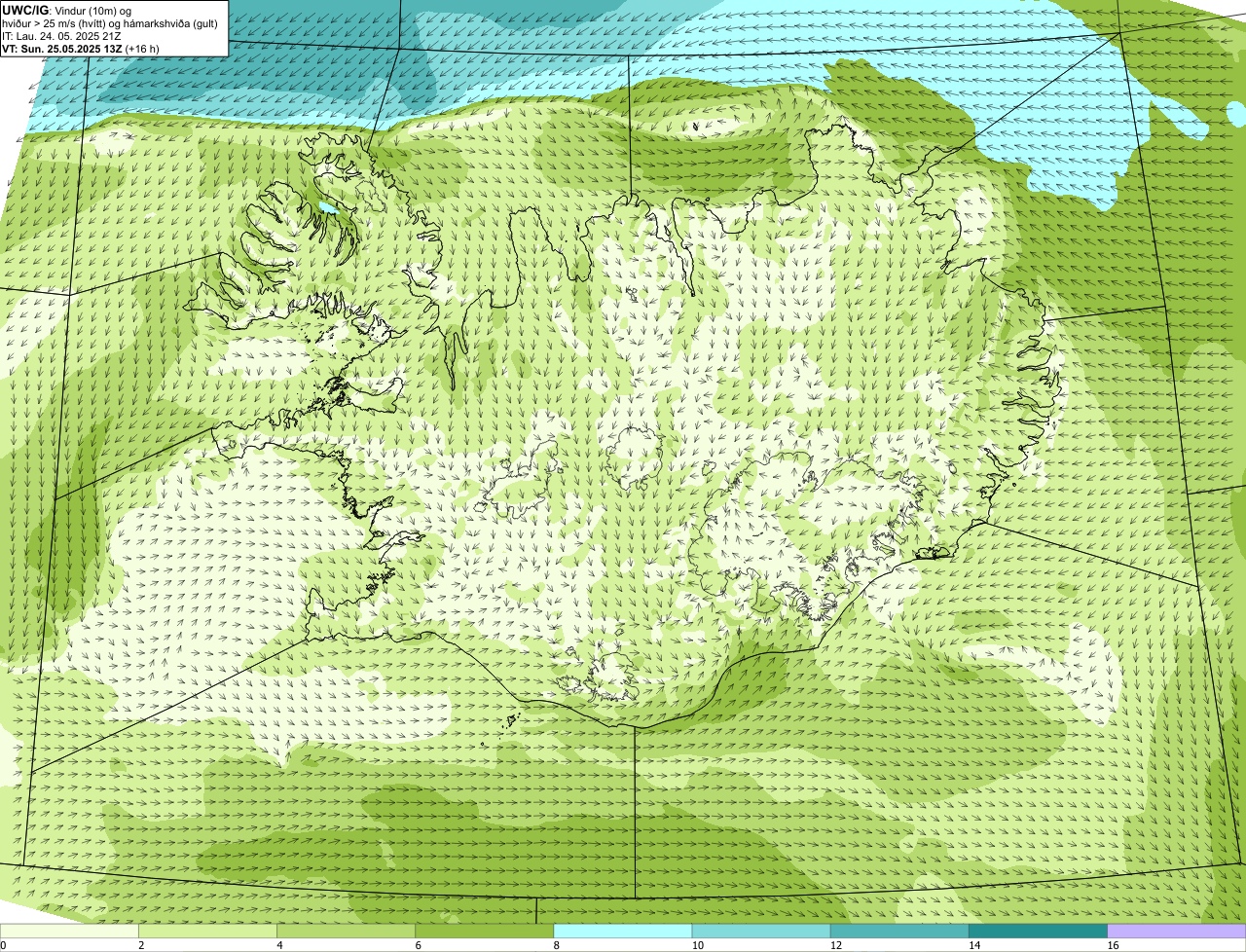Click the legend tick label '8'
Screen dimensions: 1246x952
pos(556,945)
